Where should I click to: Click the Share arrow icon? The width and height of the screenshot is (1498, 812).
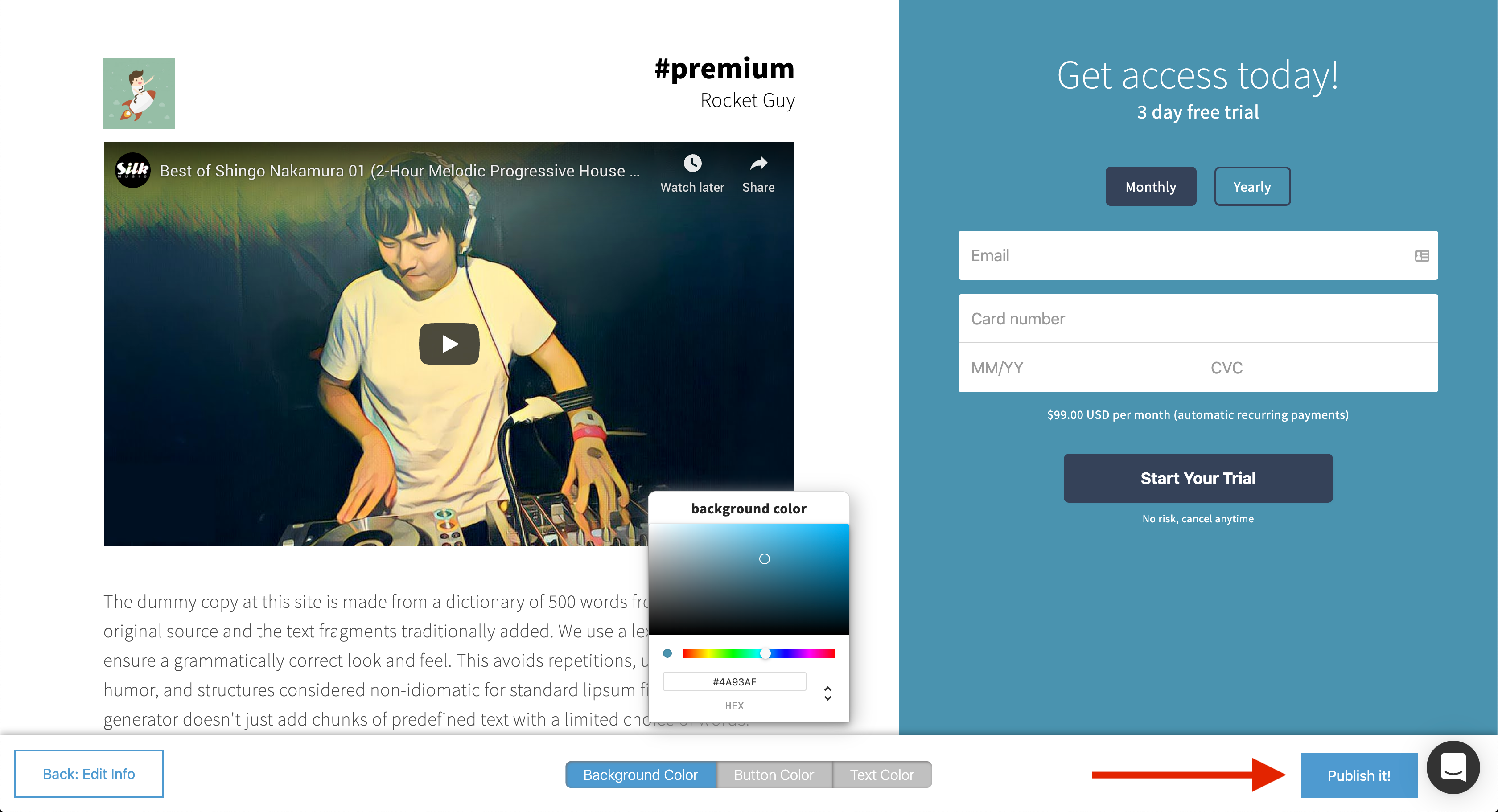(x=758, y=163)
